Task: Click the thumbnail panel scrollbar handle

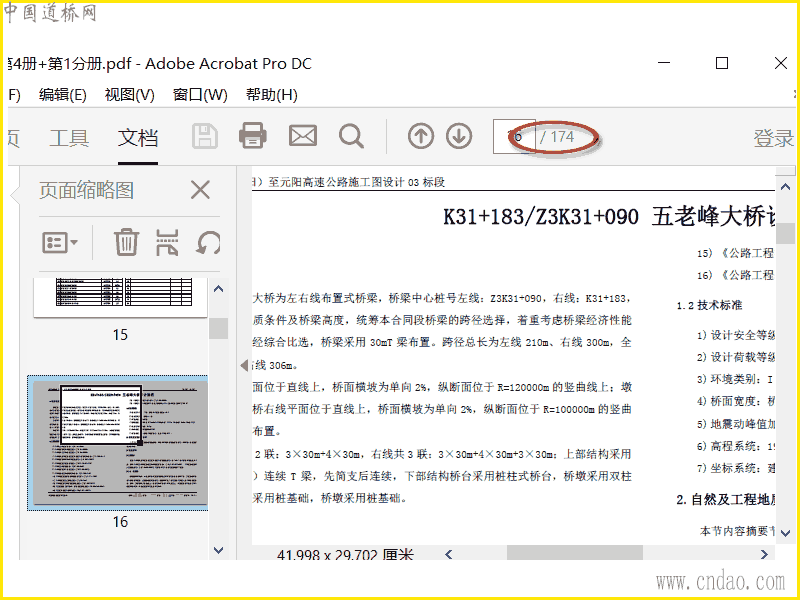Action: point(218,328)
